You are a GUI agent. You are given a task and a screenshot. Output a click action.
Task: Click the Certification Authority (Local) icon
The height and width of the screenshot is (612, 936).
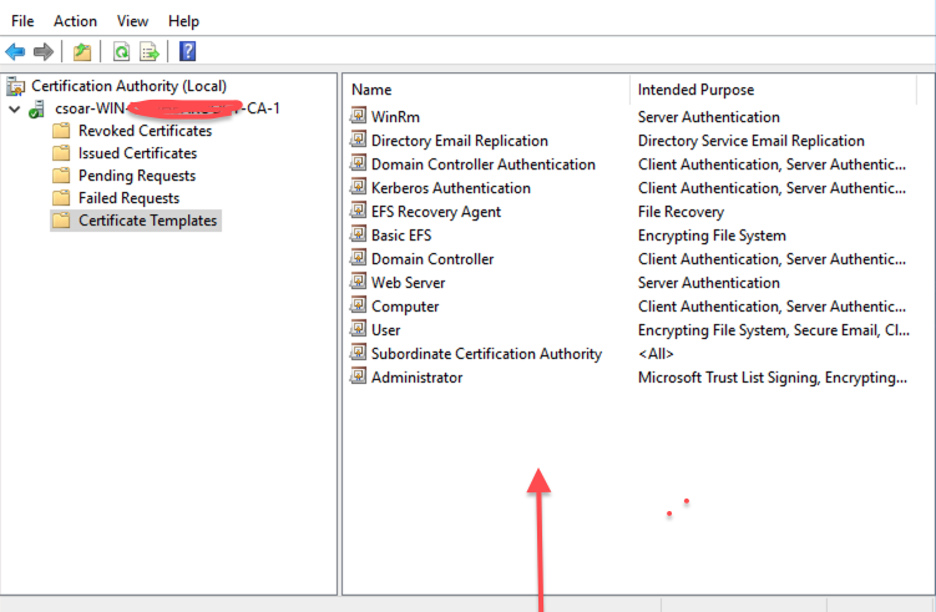point(16,86)
